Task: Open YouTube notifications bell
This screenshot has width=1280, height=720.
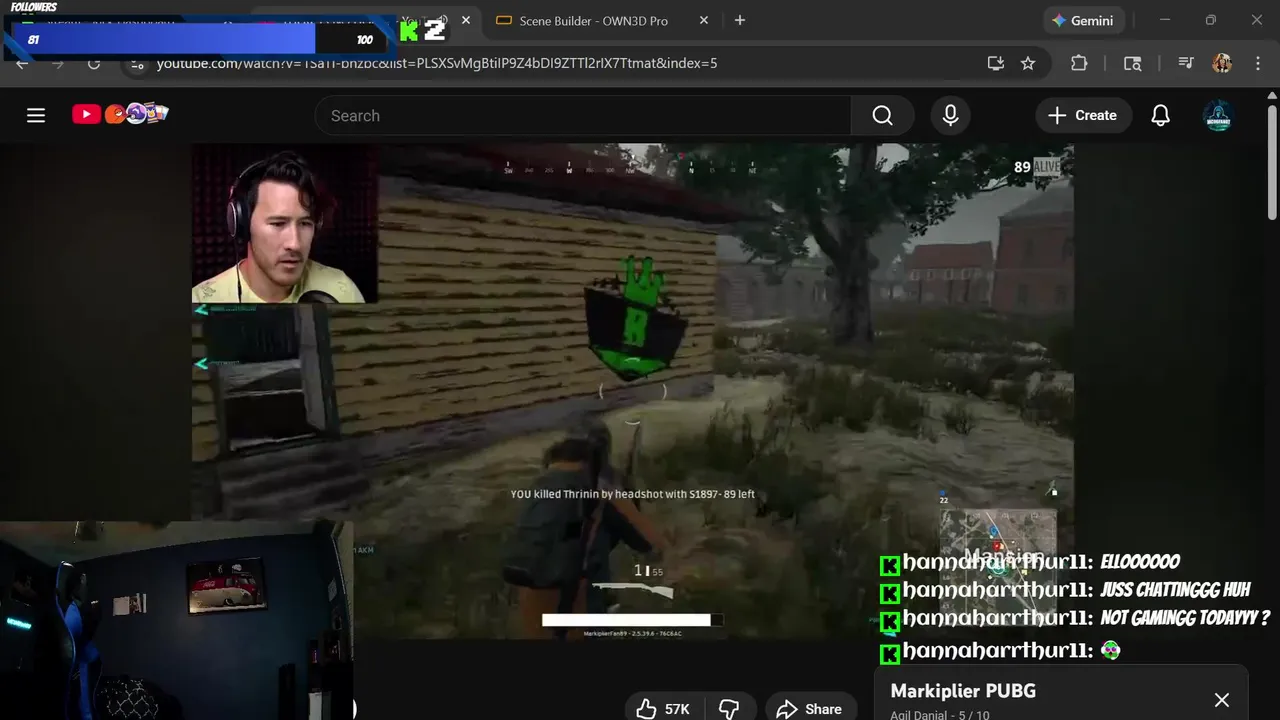Action: coord(1160,116)
